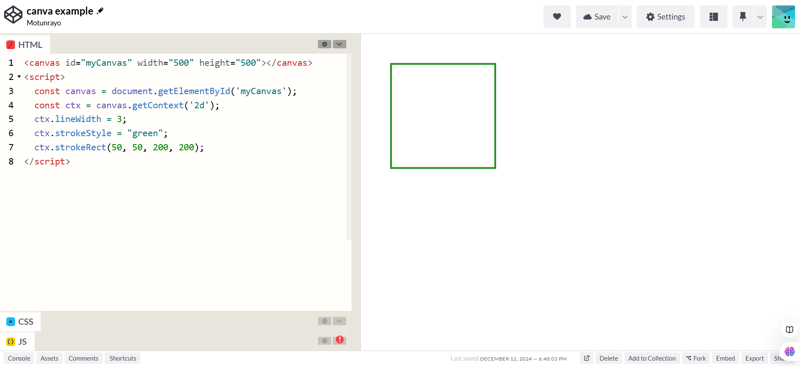The width and height of the screenshot is (800, 366).
Task: Delete this pen
Action: 608,358
